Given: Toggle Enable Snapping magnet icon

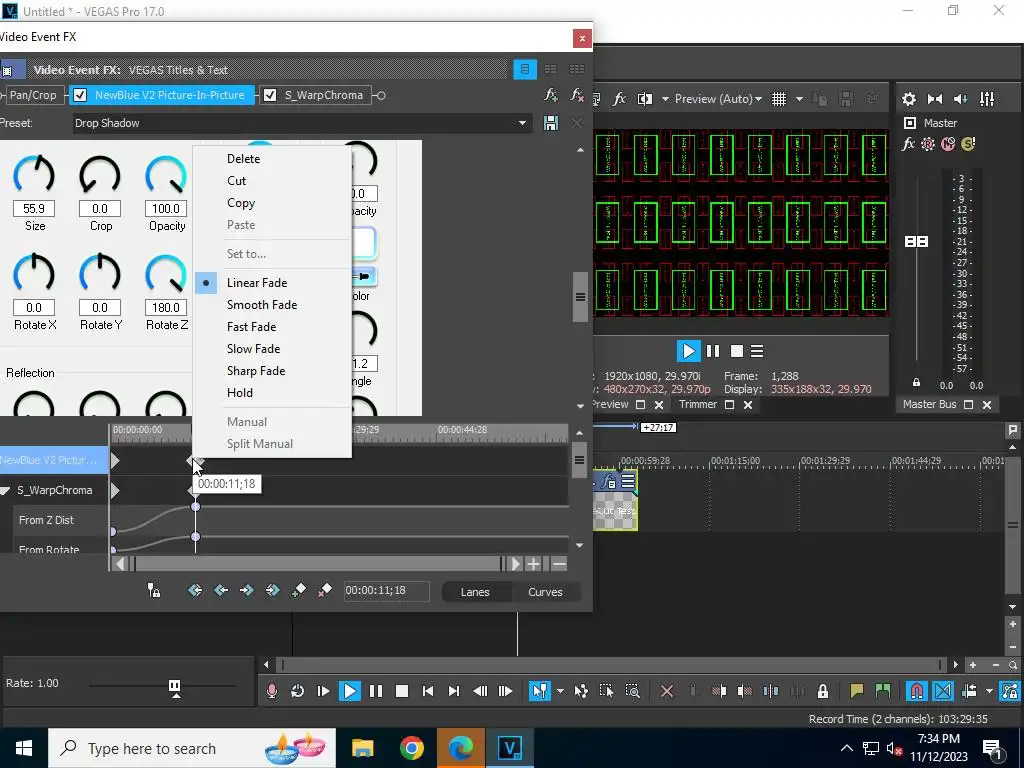Looking at the screenshot, I should 917,691.
